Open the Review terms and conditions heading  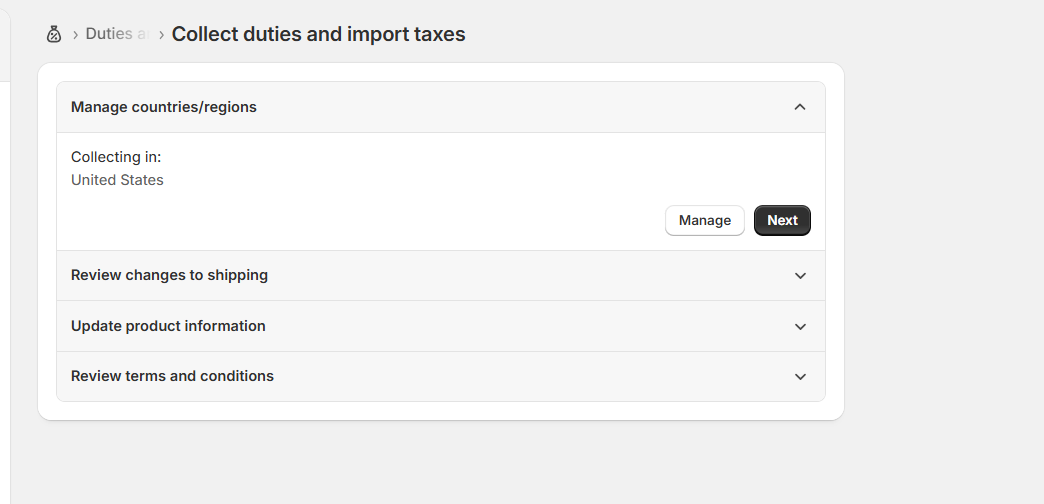[x=172, y=376]
